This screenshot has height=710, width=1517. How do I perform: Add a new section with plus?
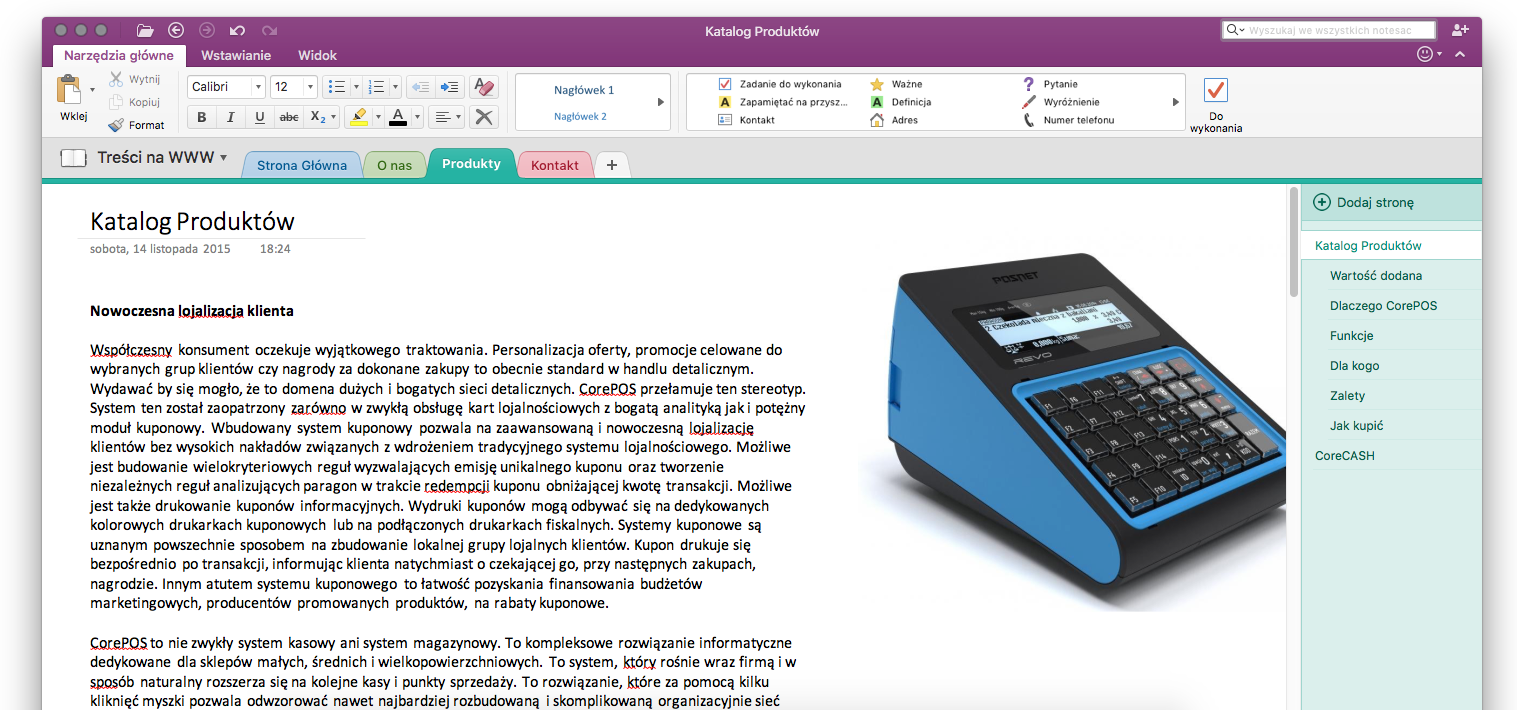(x=612, y=165)
